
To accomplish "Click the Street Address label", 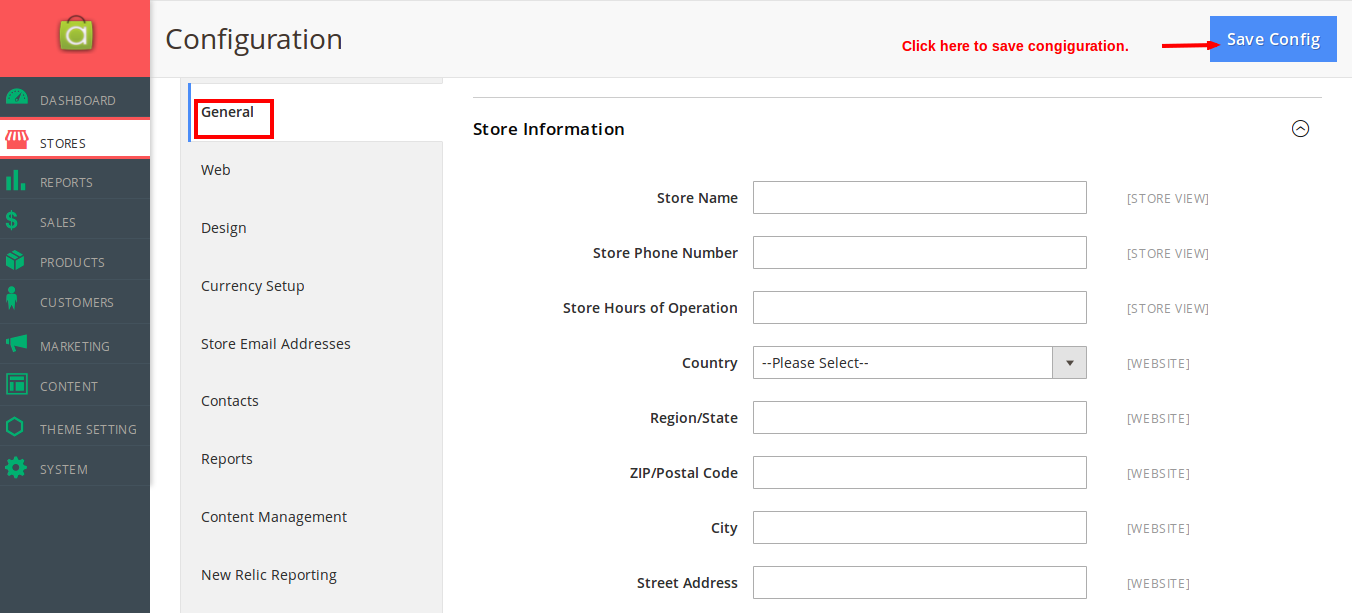I will 687,583.
